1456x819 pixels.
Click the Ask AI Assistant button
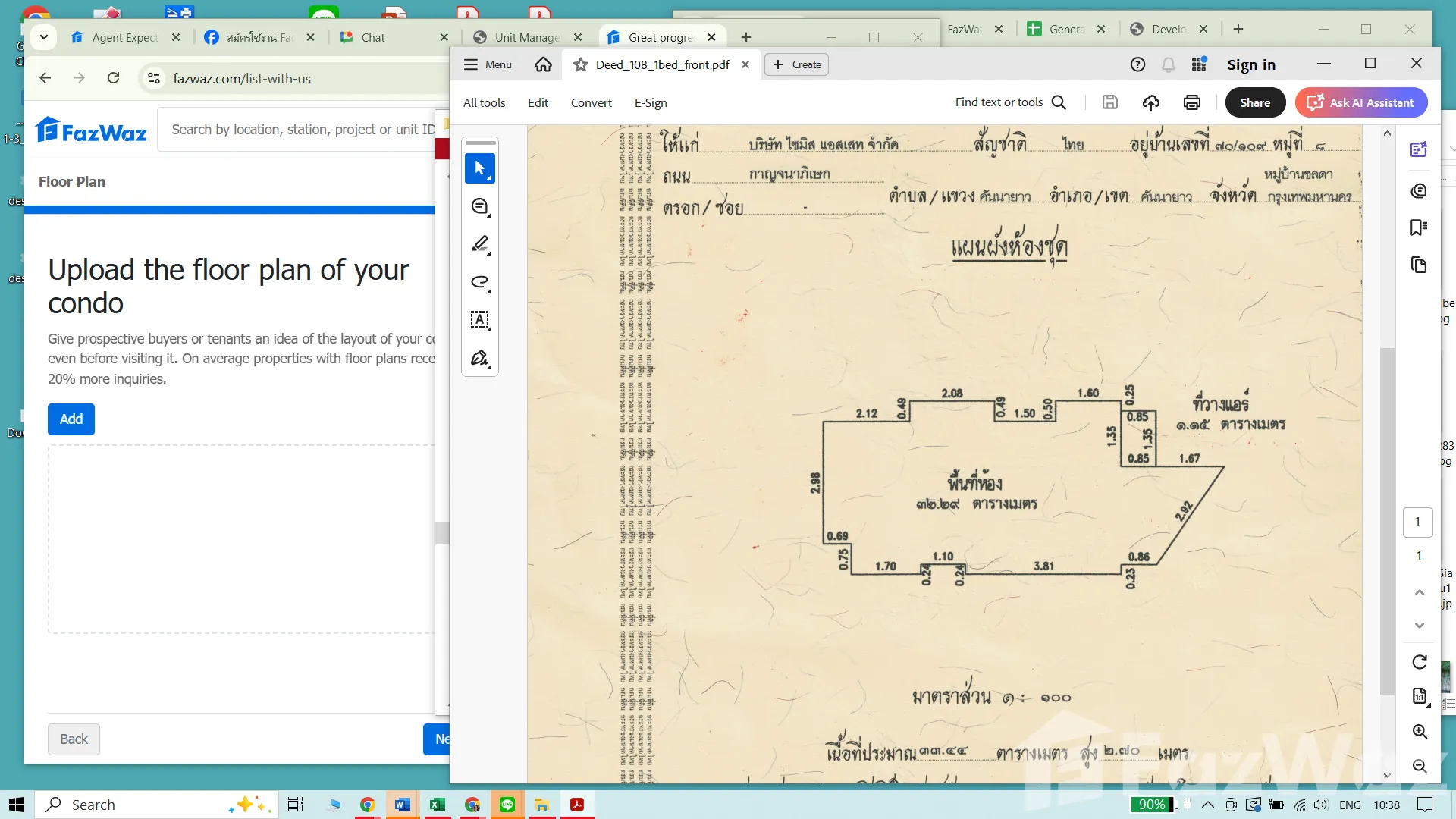(x=1361, y=102)
